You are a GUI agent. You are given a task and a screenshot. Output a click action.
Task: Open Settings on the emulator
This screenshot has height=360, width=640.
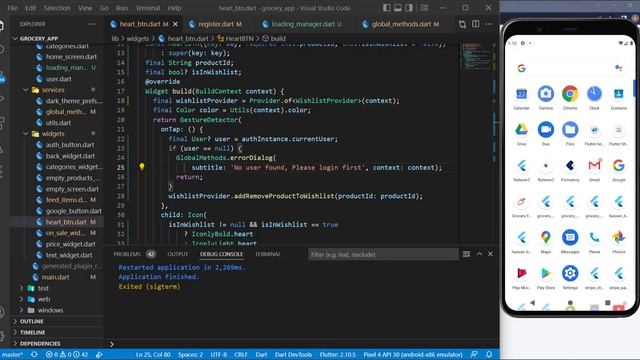click(570, 273)
